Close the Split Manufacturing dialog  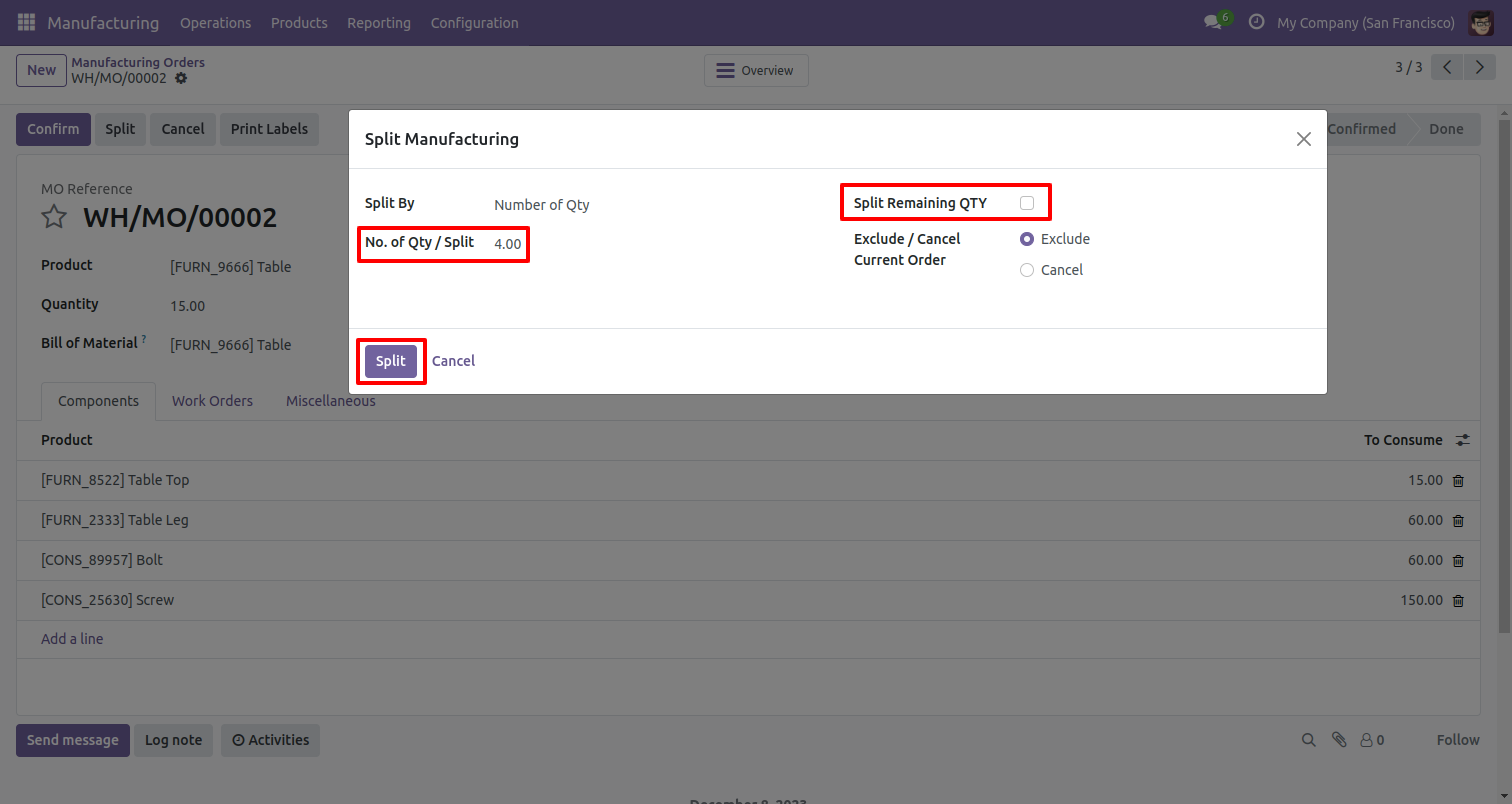[1303, 139]
